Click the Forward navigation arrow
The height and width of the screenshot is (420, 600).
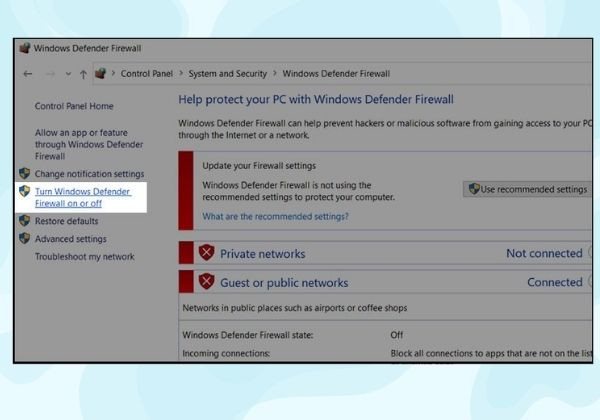coord(50,74)
